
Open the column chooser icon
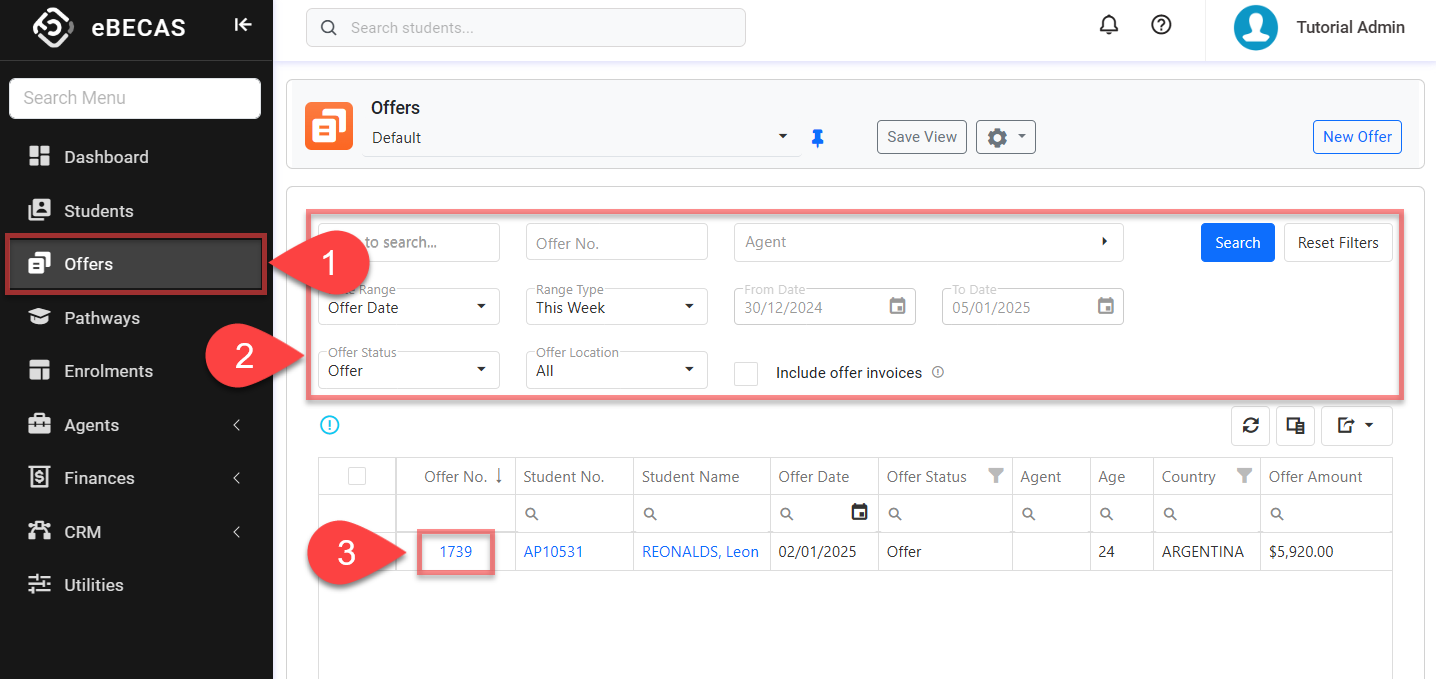point(1295,426)
